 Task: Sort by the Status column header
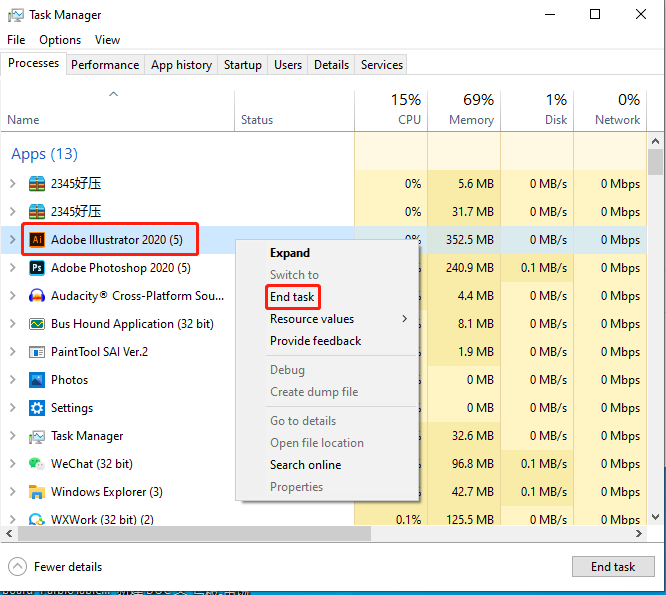pyautogui.click(x=294, y=110)
